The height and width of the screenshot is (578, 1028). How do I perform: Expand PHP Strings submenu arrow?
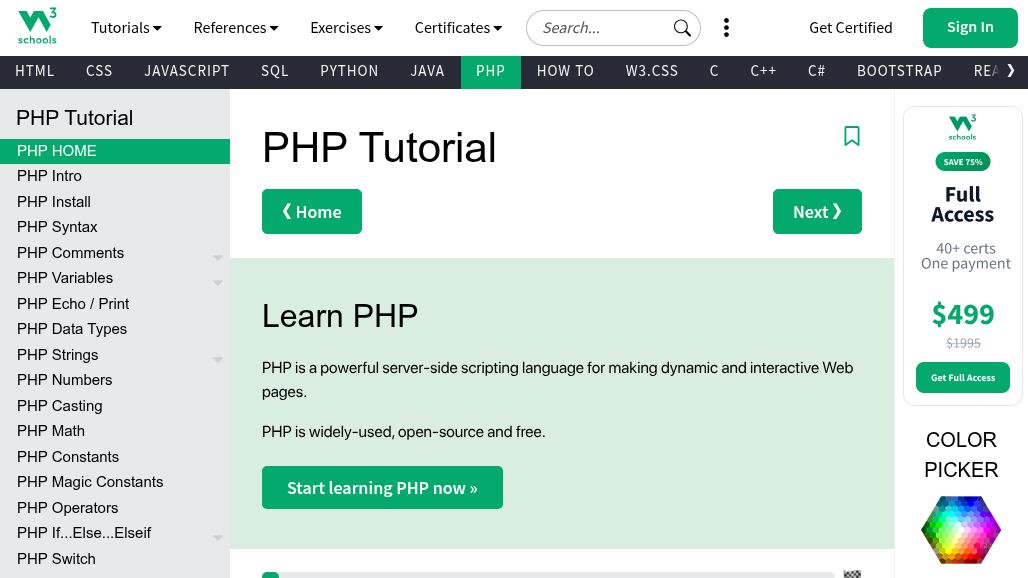pyautogui.click(x=217, y=359)
